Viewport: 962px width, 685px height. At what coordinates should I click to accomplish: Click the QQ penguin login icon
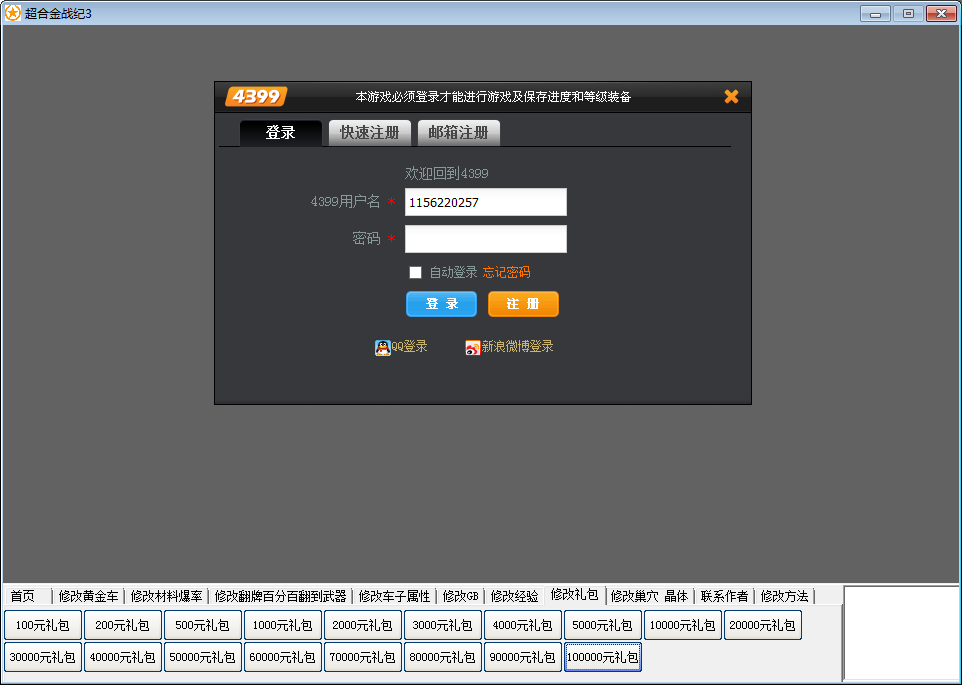point(382,348)
